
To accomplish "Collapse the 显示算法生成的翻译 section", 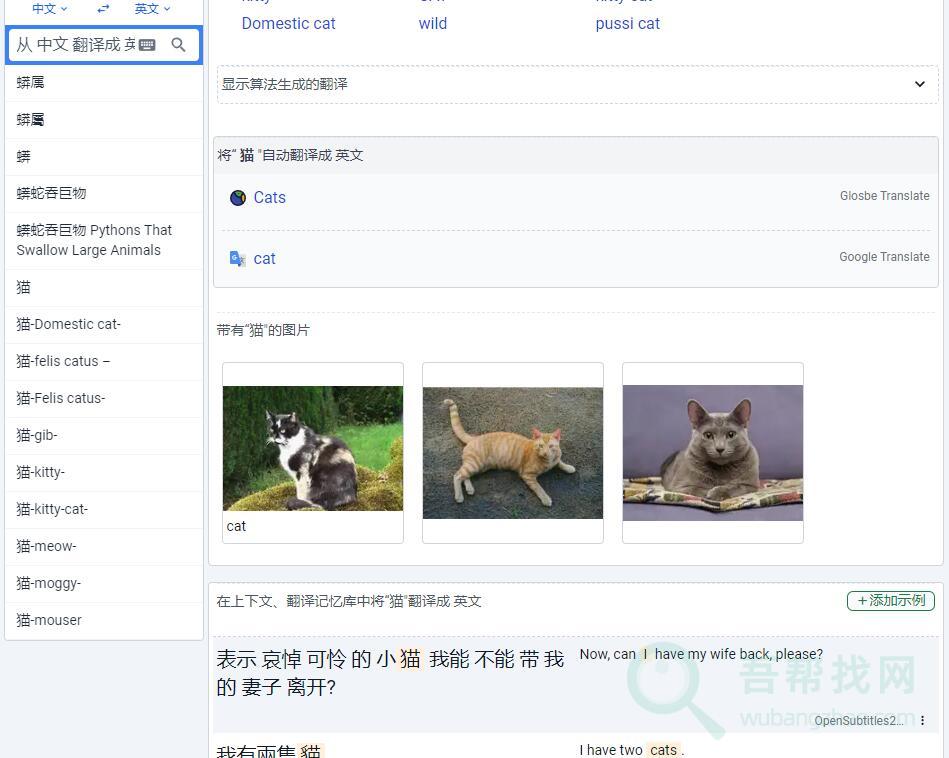I will (x=919, y=84).
